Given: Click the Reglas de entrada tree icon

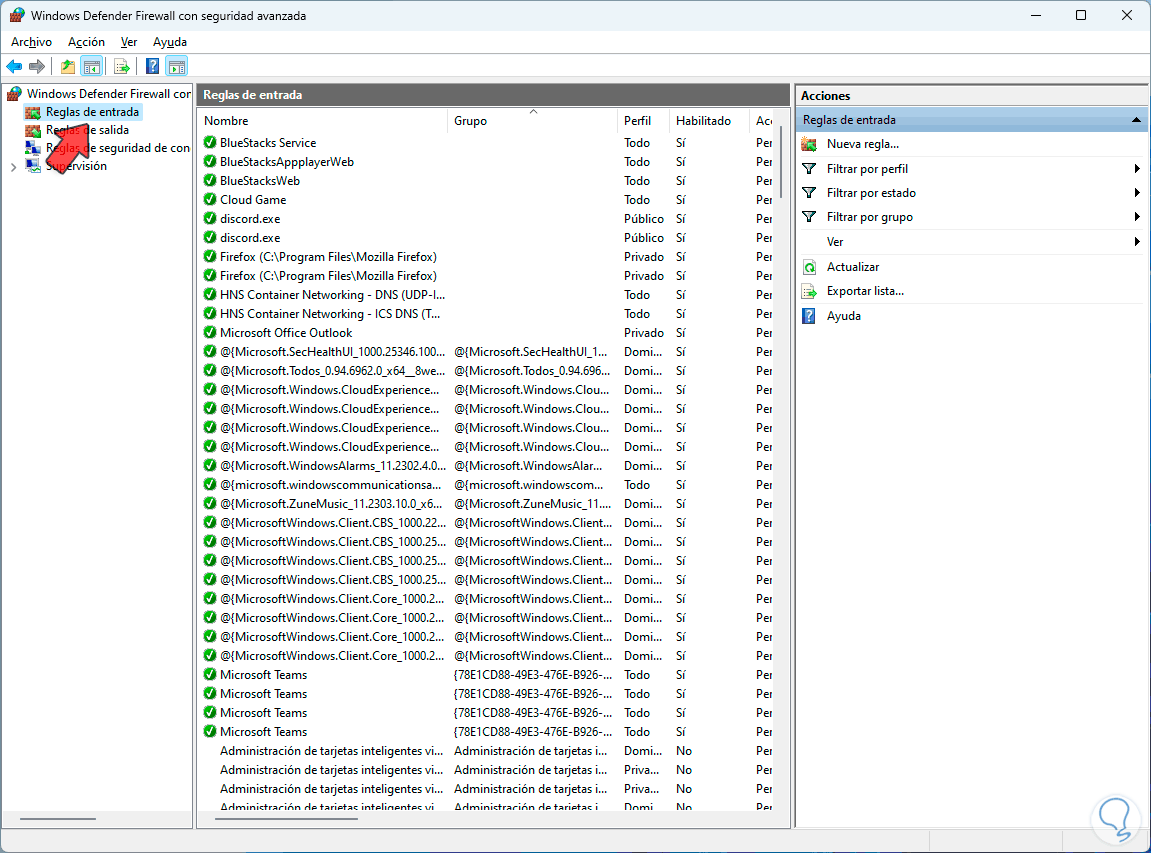Looking at the screenshot, I should [33, 112].
